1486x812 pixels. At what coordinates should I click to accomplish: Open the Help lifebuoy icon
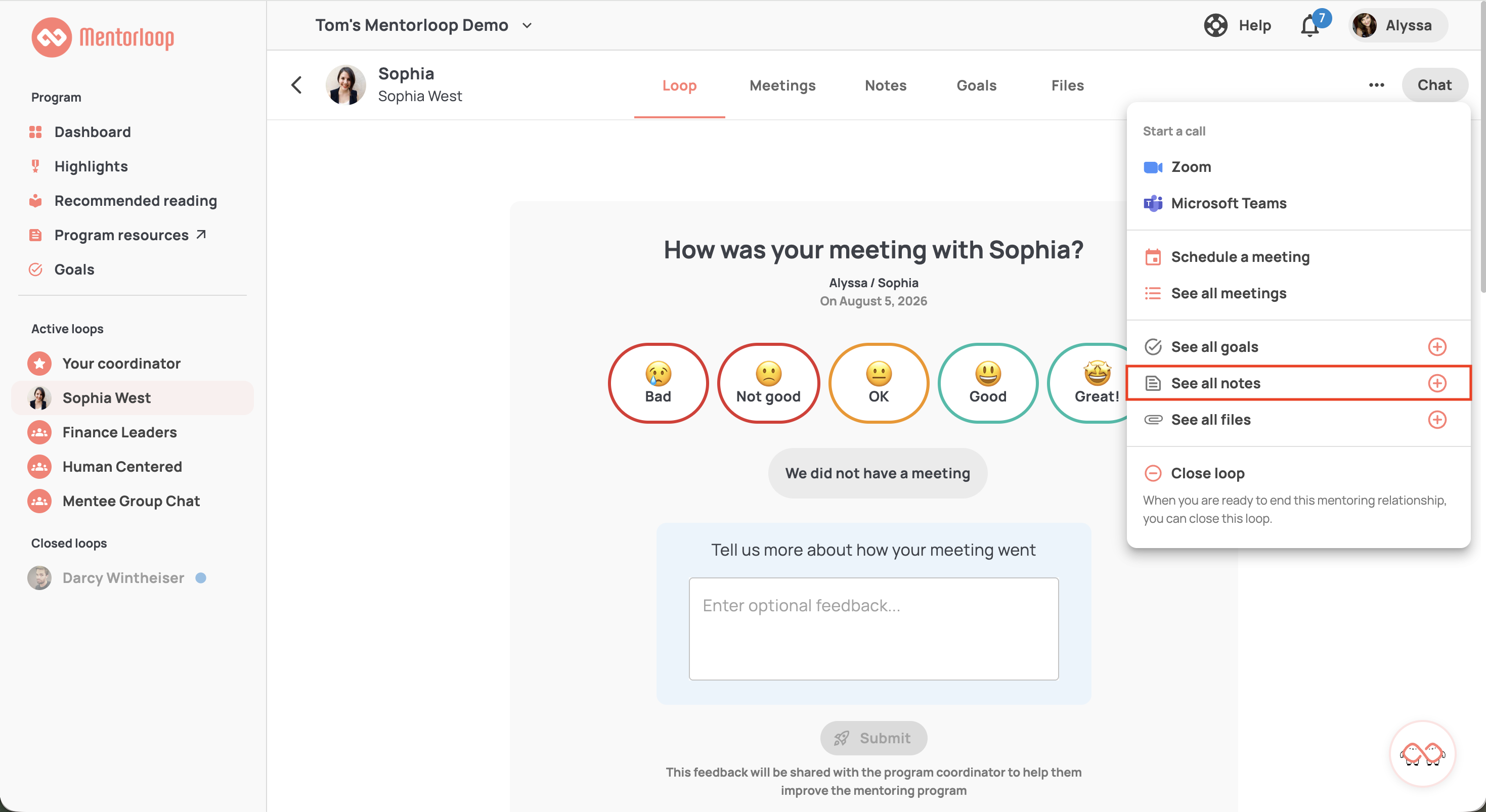click(x=1215, y=25)
